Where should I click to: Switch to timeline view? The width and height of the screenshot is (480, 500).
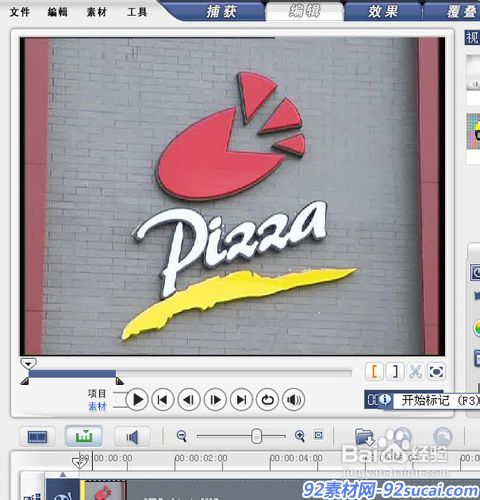pos(84,436)
